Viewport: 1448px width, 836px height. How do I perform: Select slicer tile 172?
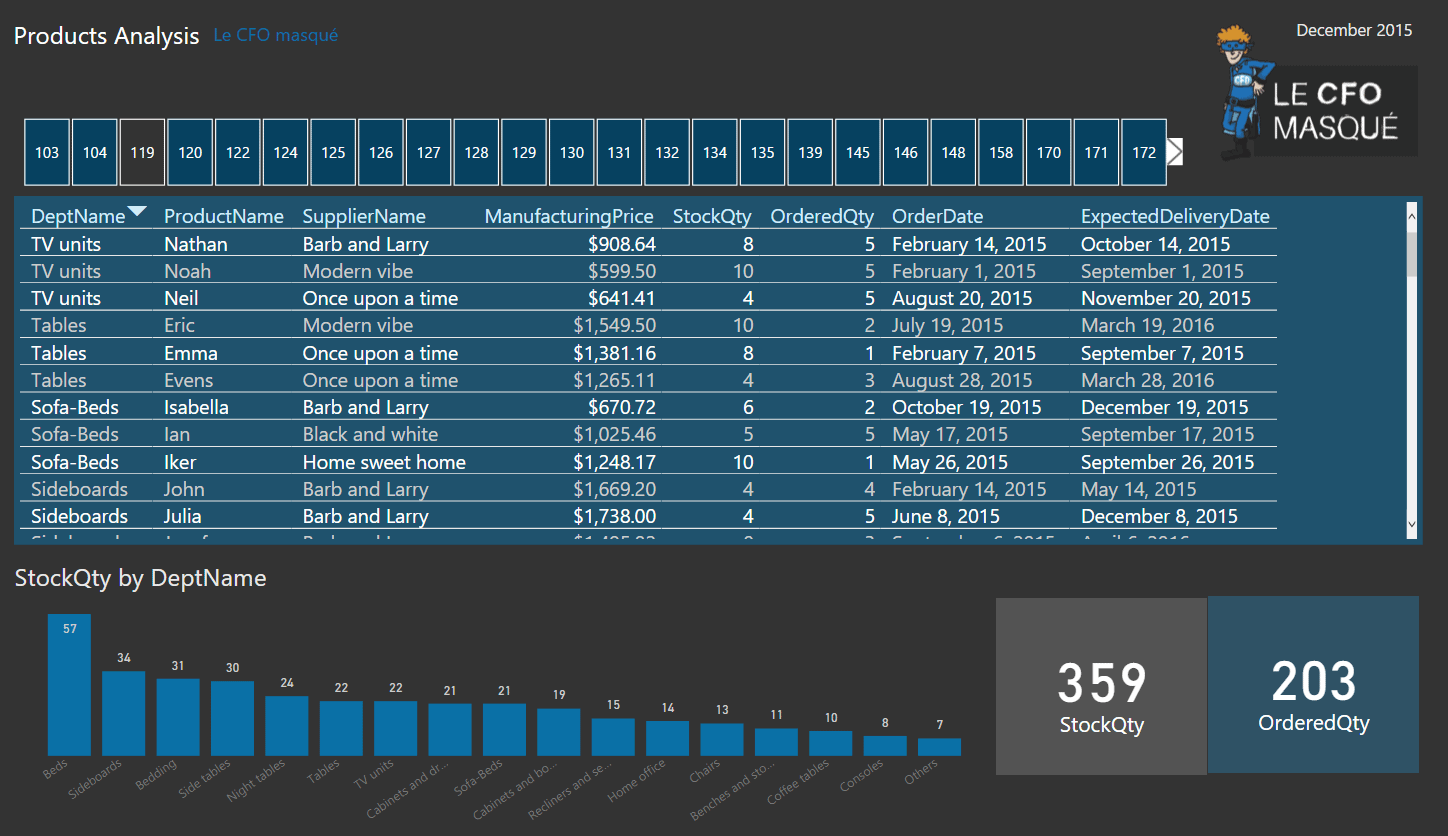(x=1144, y=152)
